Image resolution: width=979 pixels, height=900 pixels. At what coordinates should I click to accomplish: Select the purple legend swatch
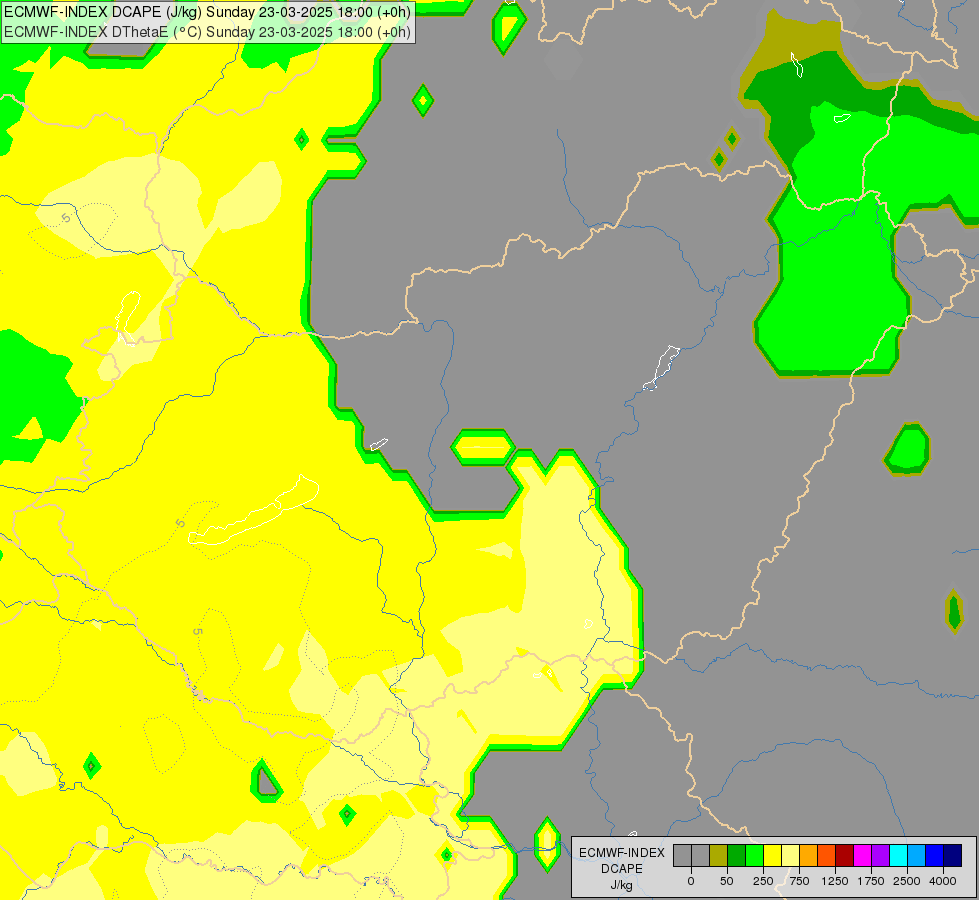[880, 856]
